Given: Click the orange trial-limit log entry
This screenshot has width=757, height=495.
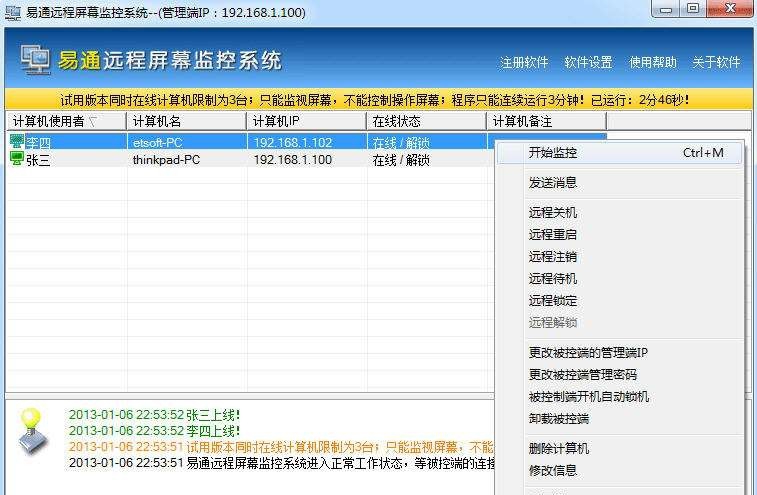Looking at the screenshot, I should click(x=281, y=447).
